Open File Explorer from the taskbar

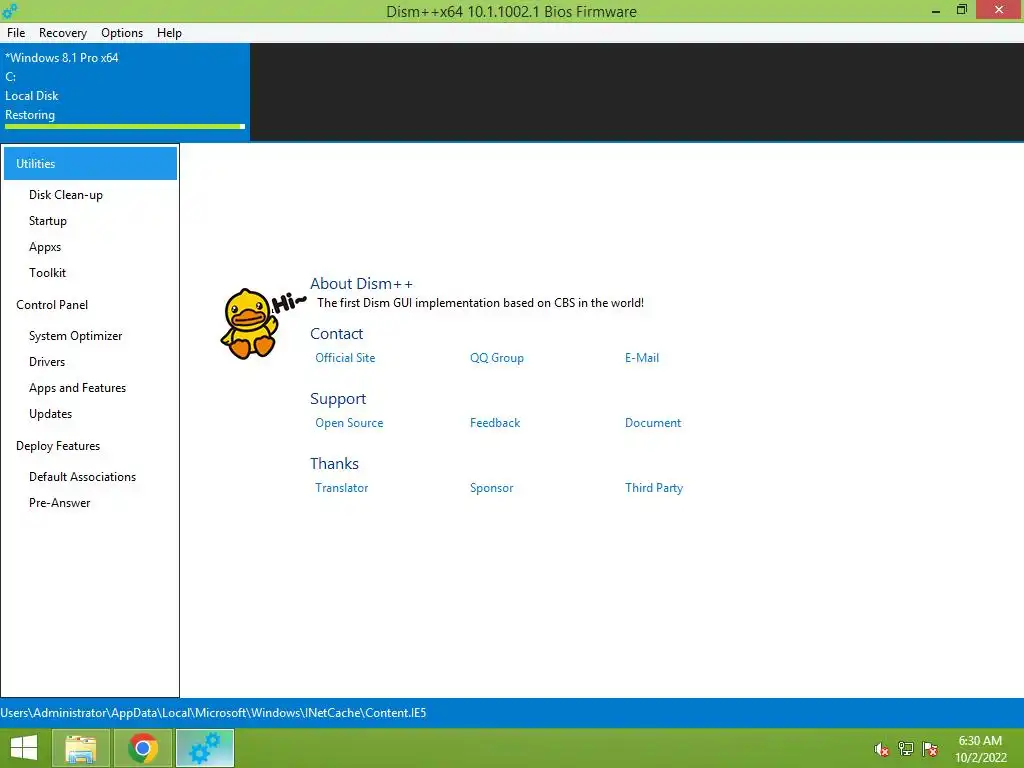[80, 748]
